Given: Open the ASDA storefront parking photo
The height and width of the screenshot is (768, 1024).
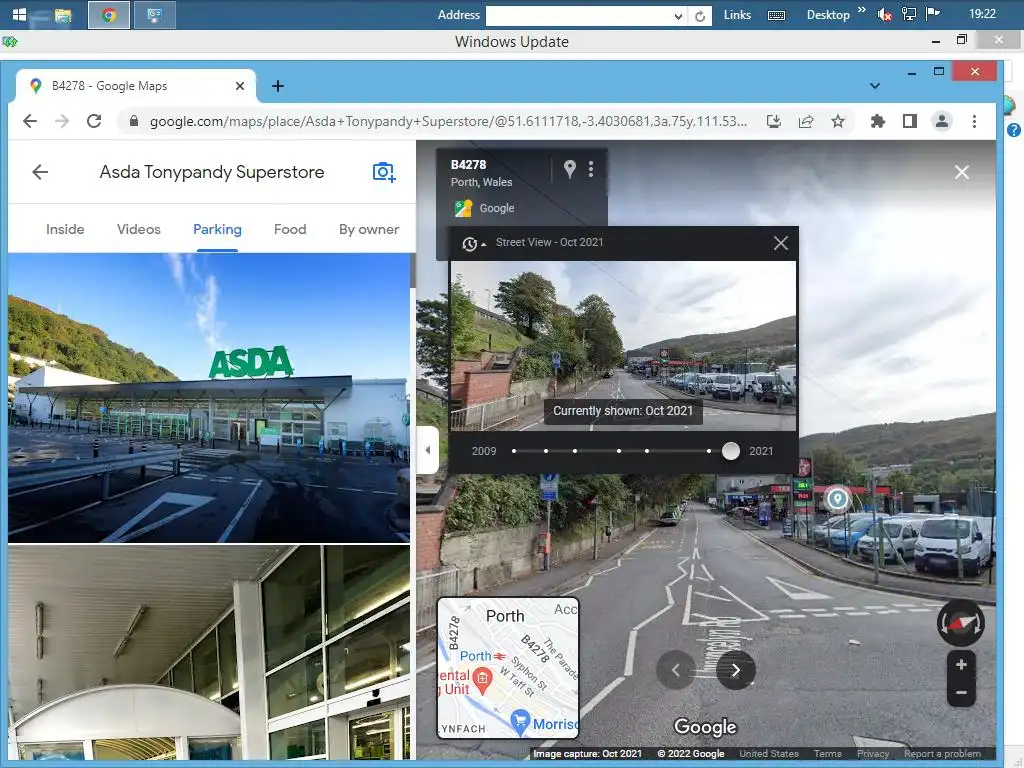Looking at the screenshot, I should pos(209,398).
